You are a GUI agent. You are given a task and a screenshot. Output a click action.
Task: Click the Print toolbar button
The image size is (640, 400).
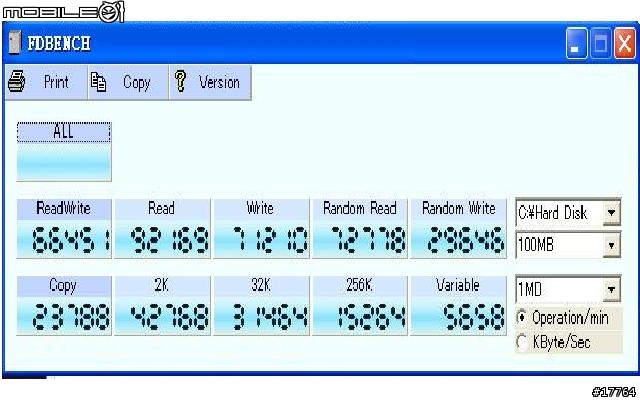[47, 82]
